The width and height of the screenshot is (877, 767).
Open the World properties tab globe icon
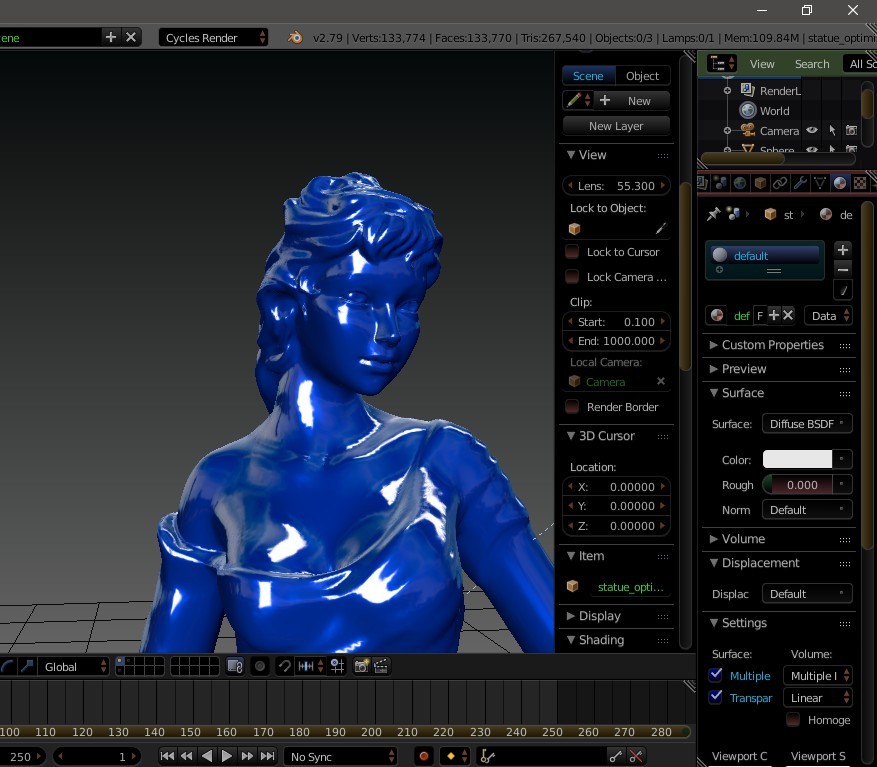740,182
